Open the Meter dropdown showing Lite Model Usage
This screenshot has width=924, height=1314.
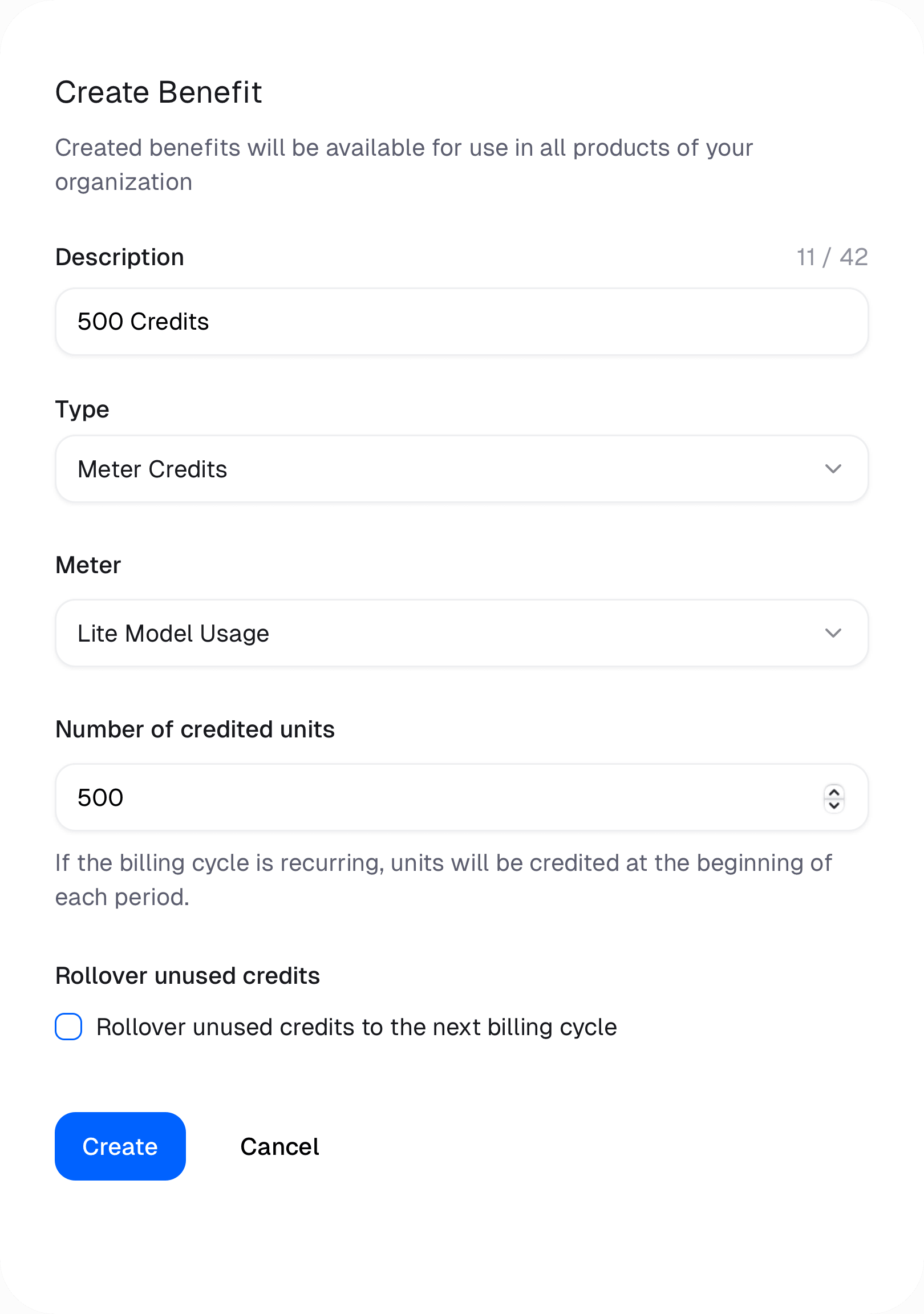(x=461, y=633)
